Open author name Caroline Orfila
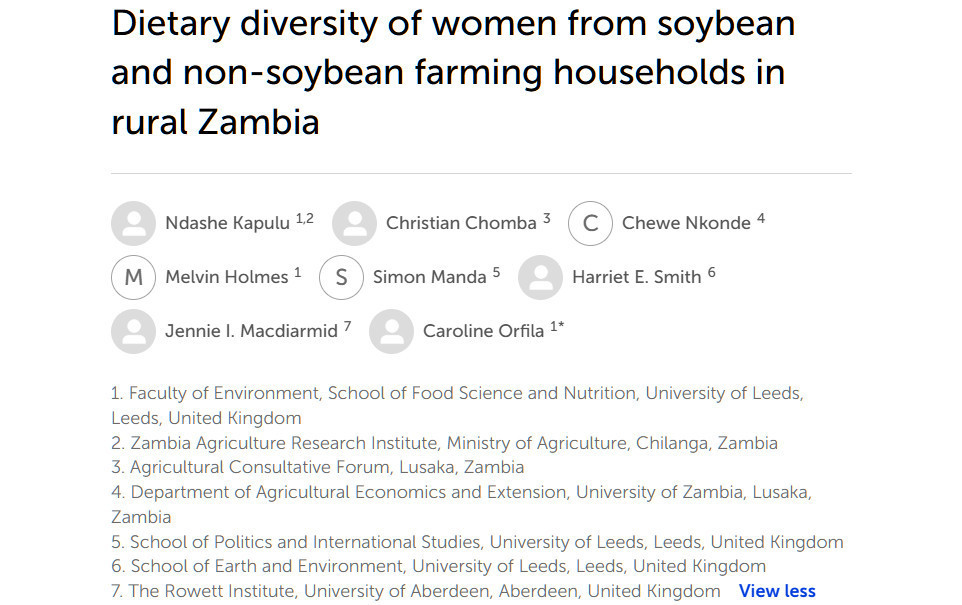Screen dimensions: 962x605 [483, 331]
